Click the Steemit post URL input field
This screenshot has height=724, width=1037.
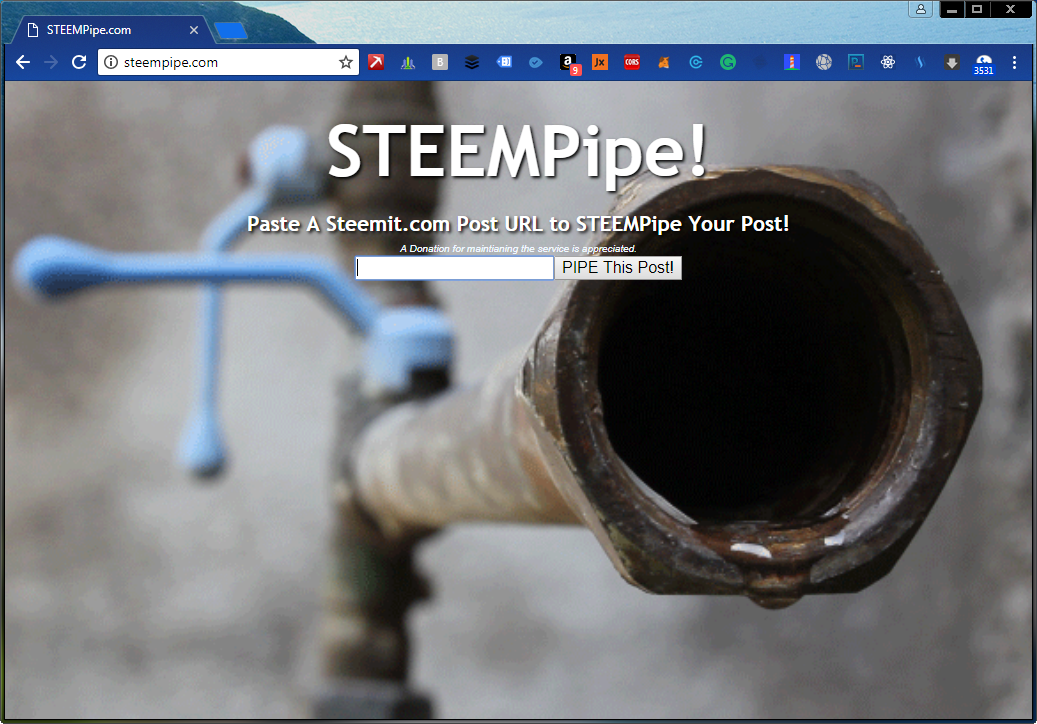tap(454, 268)
